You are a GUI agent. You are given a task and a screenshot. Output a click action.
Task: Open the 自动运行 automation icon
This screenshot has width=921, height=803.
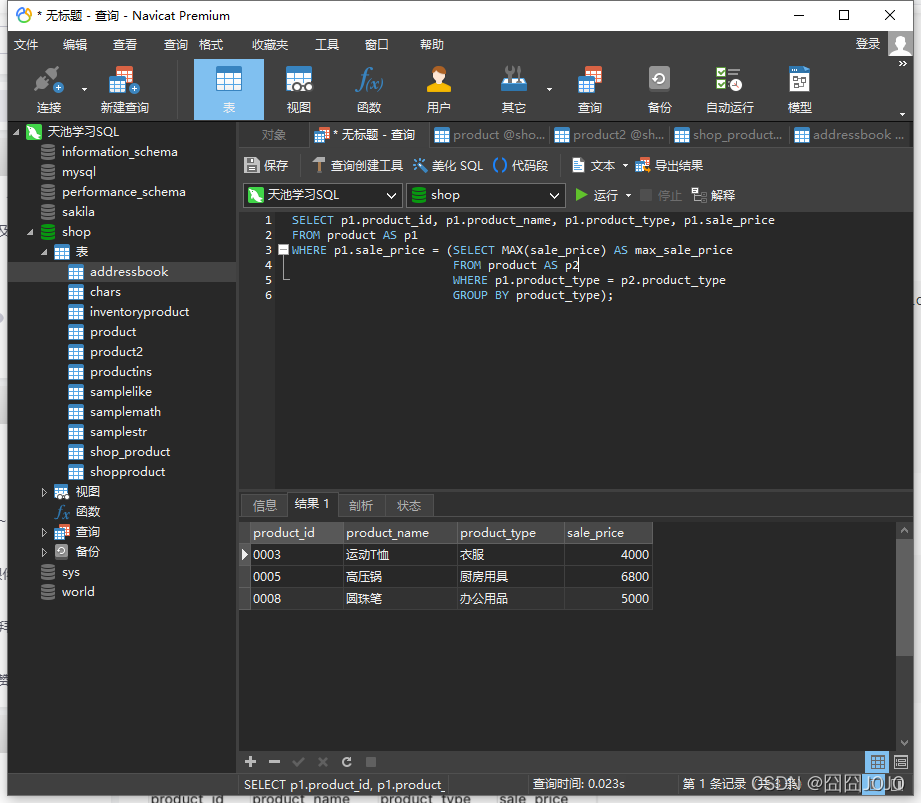[x=730, y=90]
